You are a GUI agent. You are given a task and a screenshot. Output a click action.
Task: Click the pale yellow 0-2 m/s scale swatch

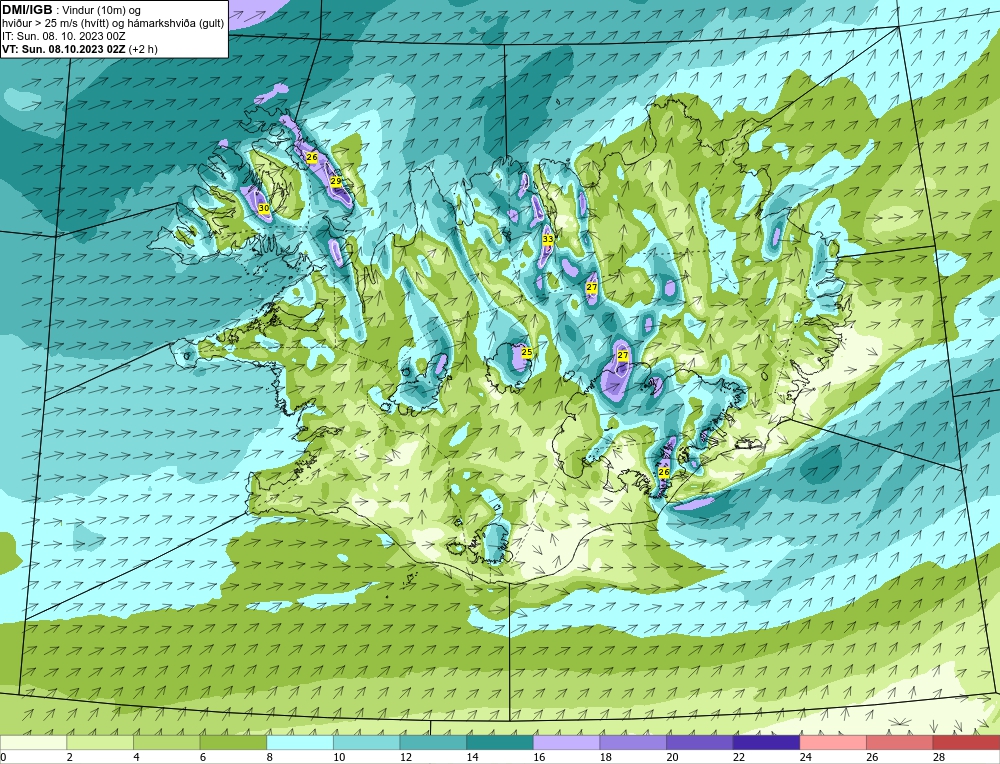(33, 742)
